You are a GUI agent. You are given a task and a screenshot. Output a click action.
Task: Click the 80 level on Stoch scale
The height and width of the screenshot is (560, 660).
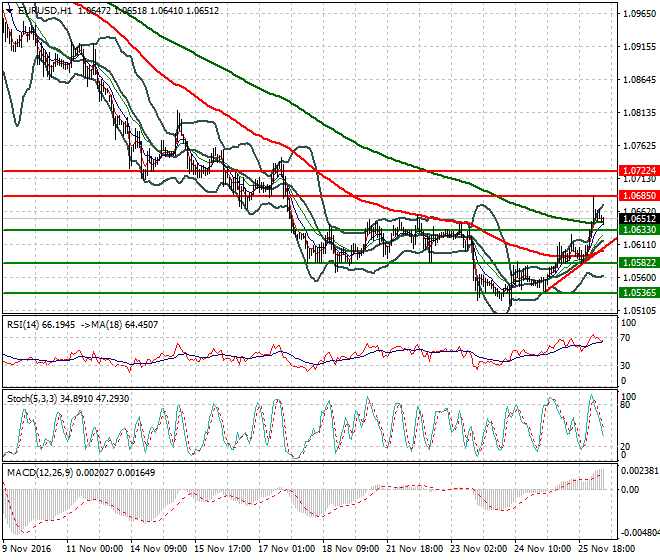click(625, 405)
